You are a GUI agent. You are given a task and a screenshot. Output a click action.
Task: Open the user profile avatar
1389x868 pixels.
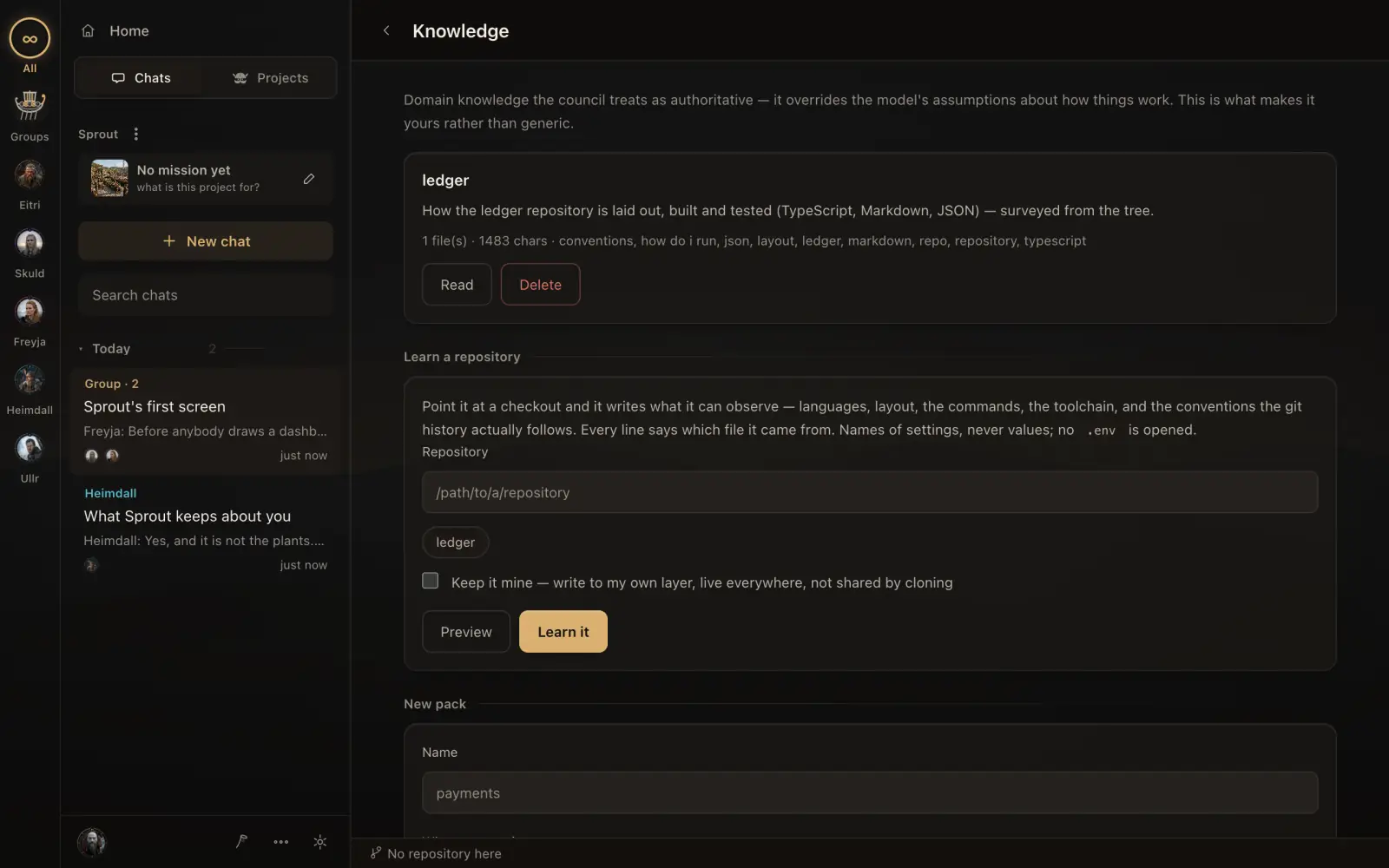point(91,841)
